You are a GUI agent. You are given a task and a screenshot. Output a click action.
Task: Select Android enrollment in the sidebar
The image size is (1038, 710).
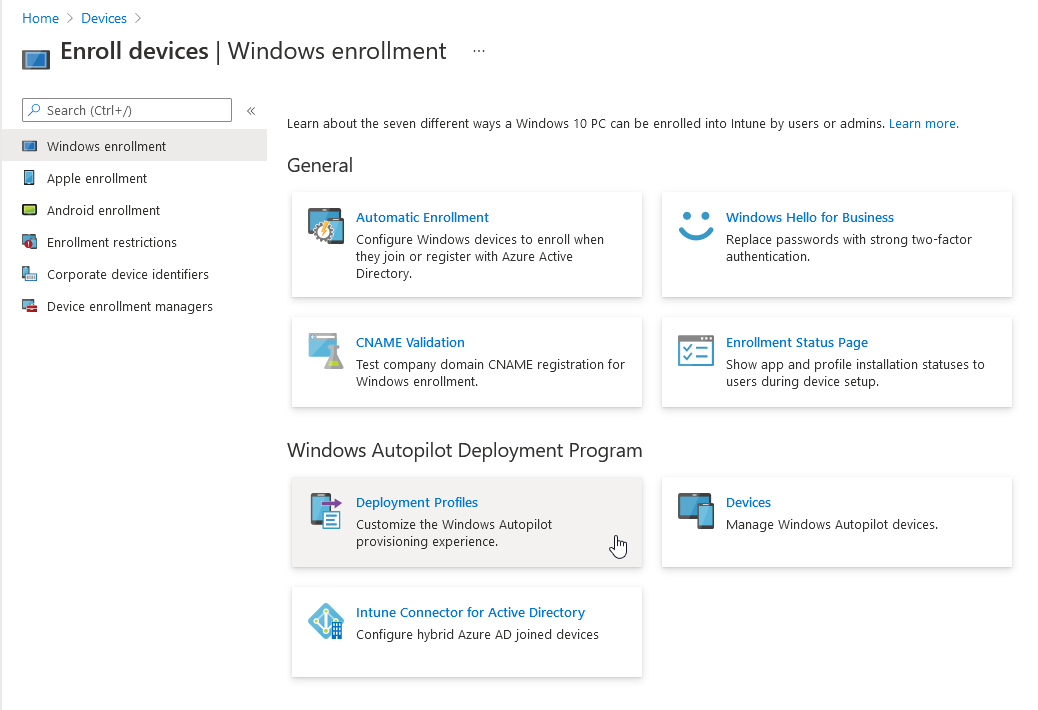(x=103, y=210)
